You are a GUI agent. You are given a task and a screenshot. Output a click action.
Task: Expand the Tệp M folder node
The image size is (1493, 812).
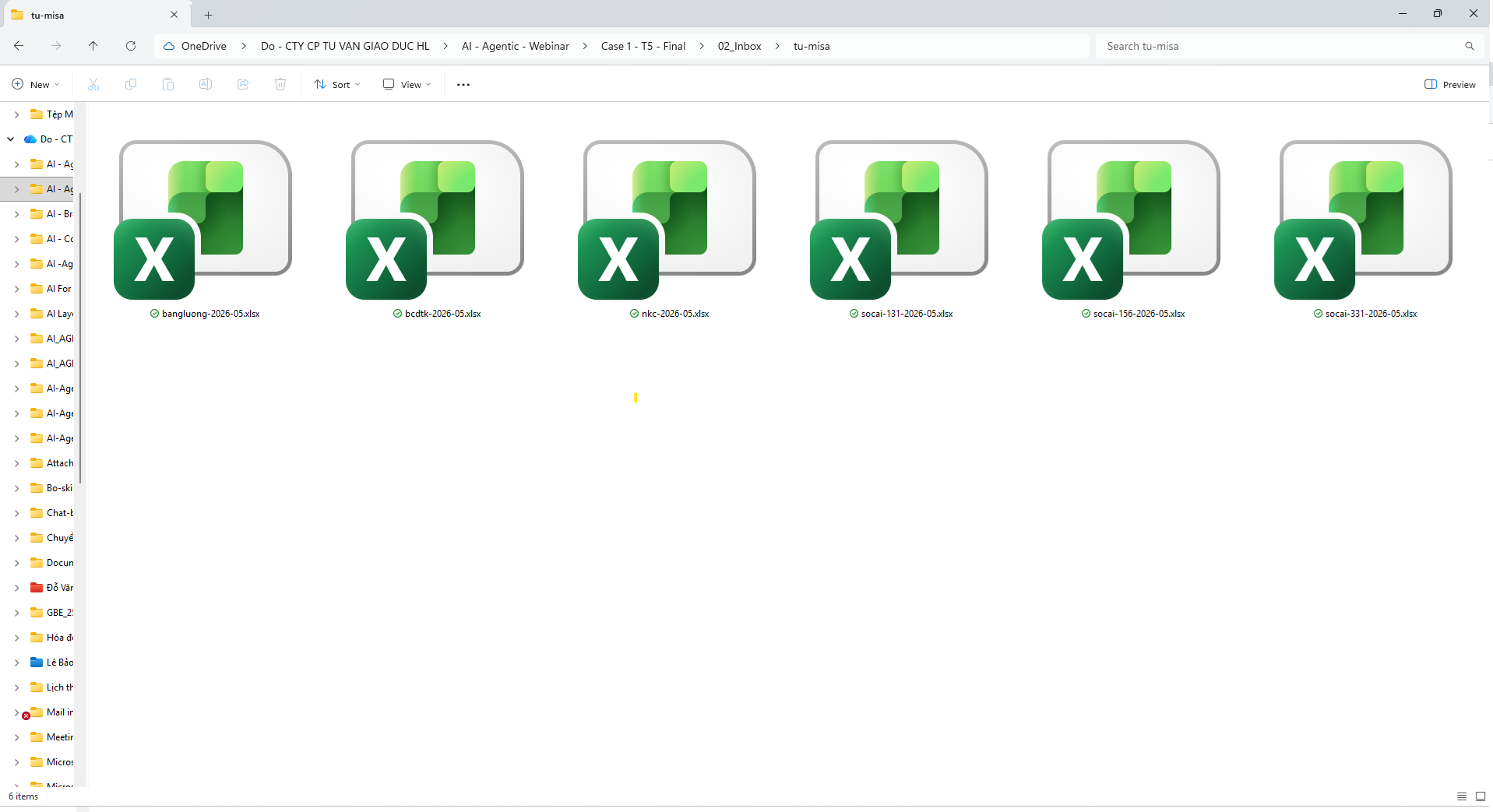(x=16, y=114)
